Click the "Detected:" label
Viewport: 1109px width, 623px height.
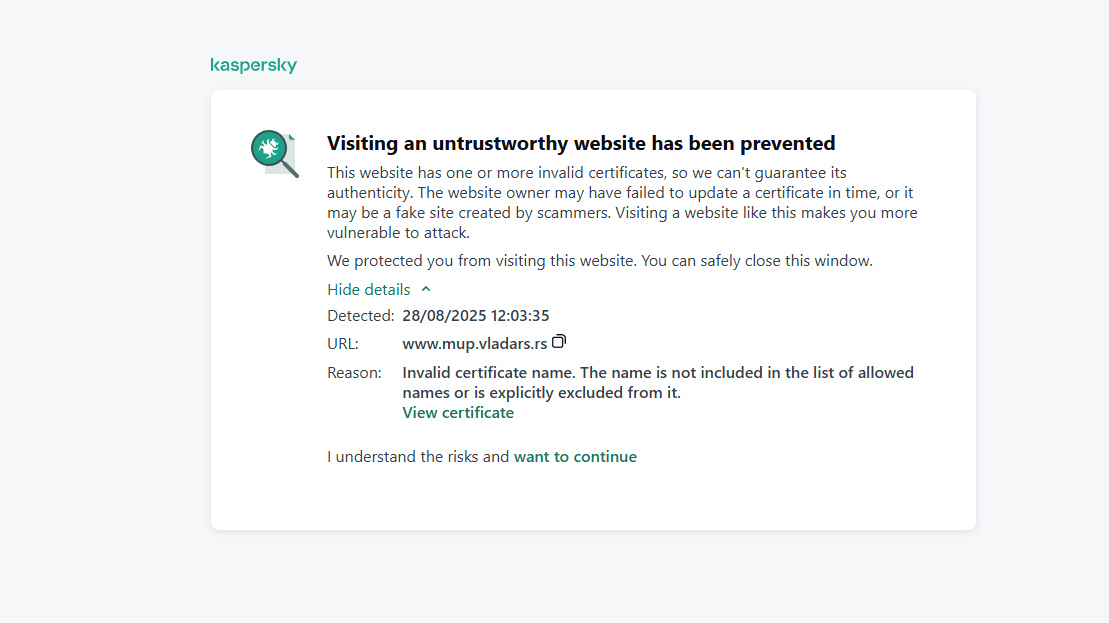361,316
